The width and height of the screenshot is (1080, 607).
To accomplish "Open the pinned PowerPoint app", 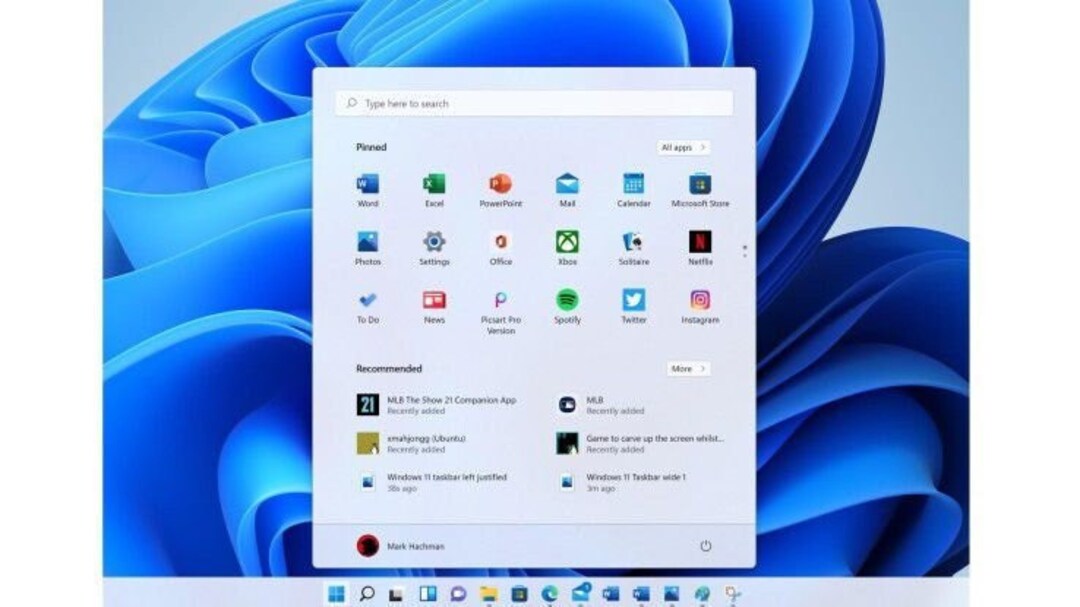I will [501, 191].
